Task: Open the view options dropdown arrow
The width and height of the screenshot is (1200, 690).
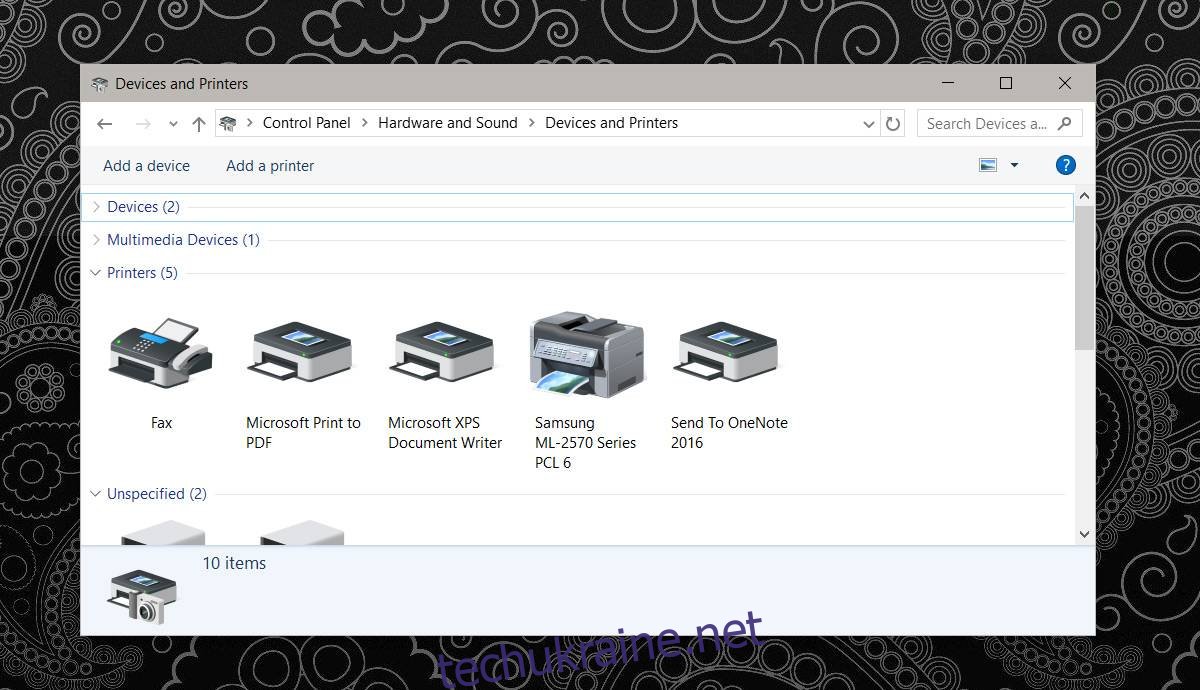Action: (1014, 165)
